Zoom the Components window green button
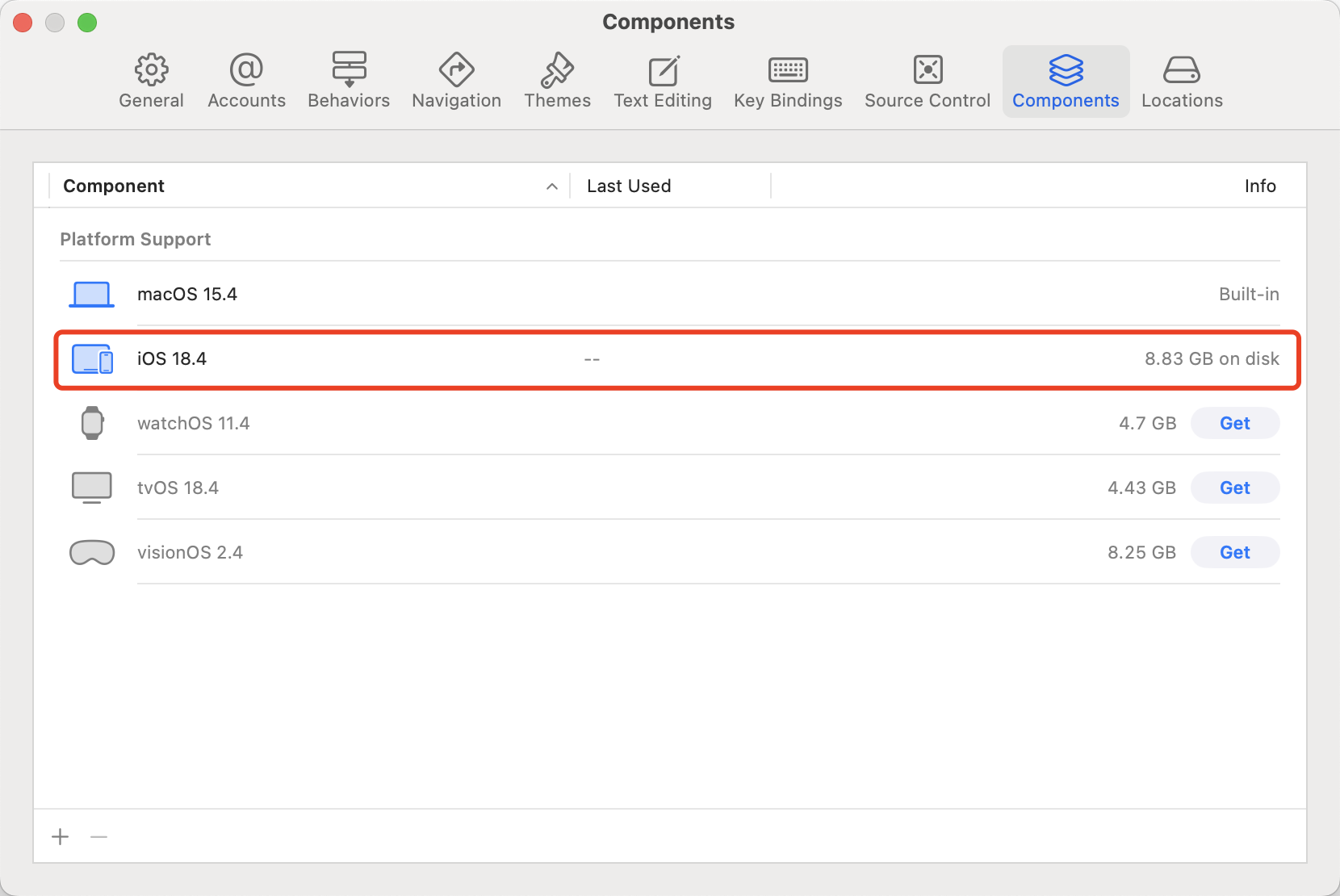The height and width of the screenshot is (896, 1340). tap(87, 23)
